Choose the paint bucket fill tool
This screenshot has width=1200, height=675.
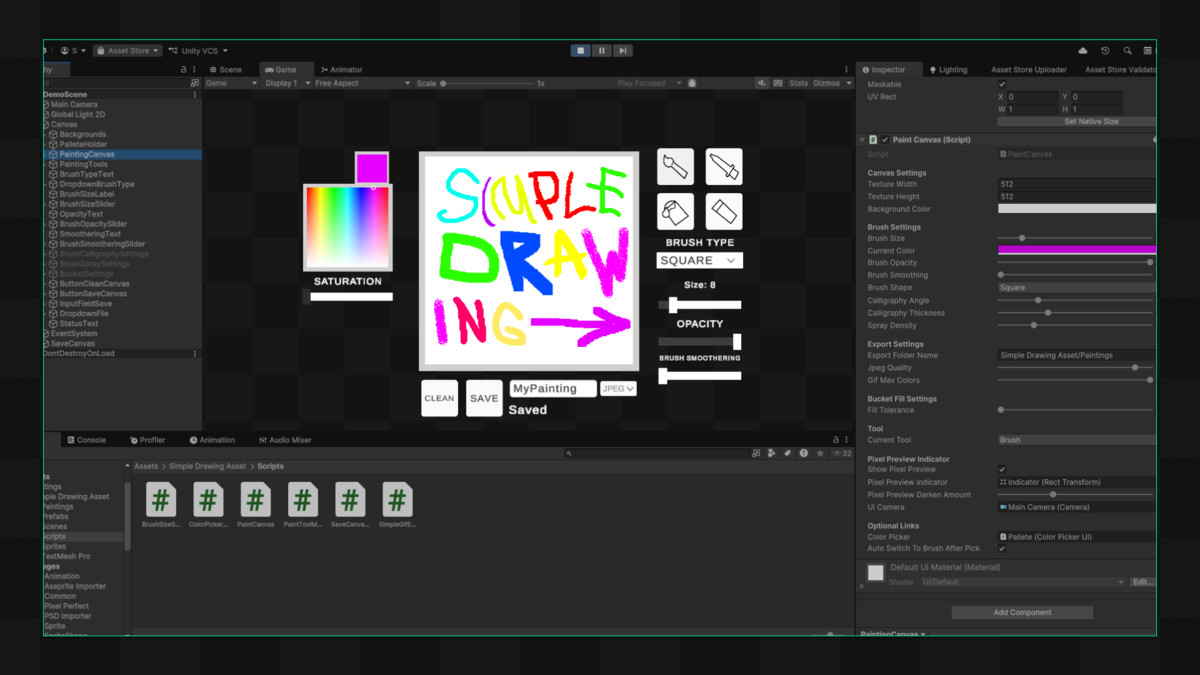point(675,212)
